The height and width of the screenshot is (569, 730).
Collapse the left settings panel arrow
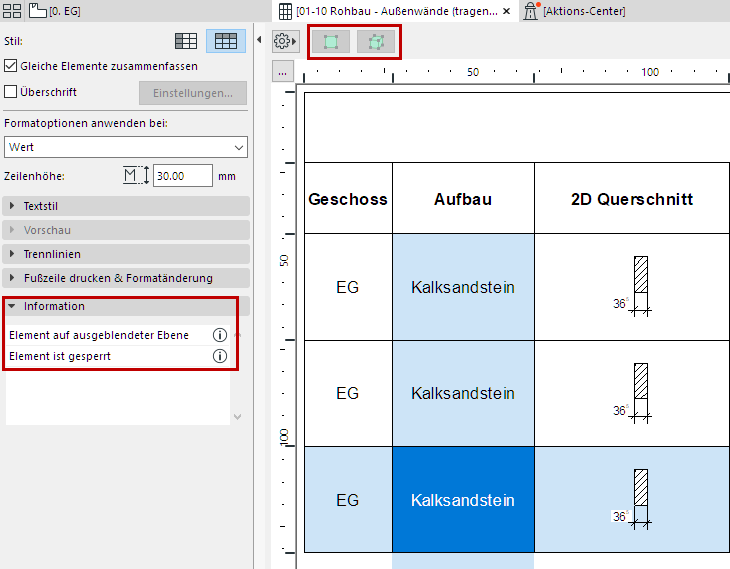tap(259, 40)
